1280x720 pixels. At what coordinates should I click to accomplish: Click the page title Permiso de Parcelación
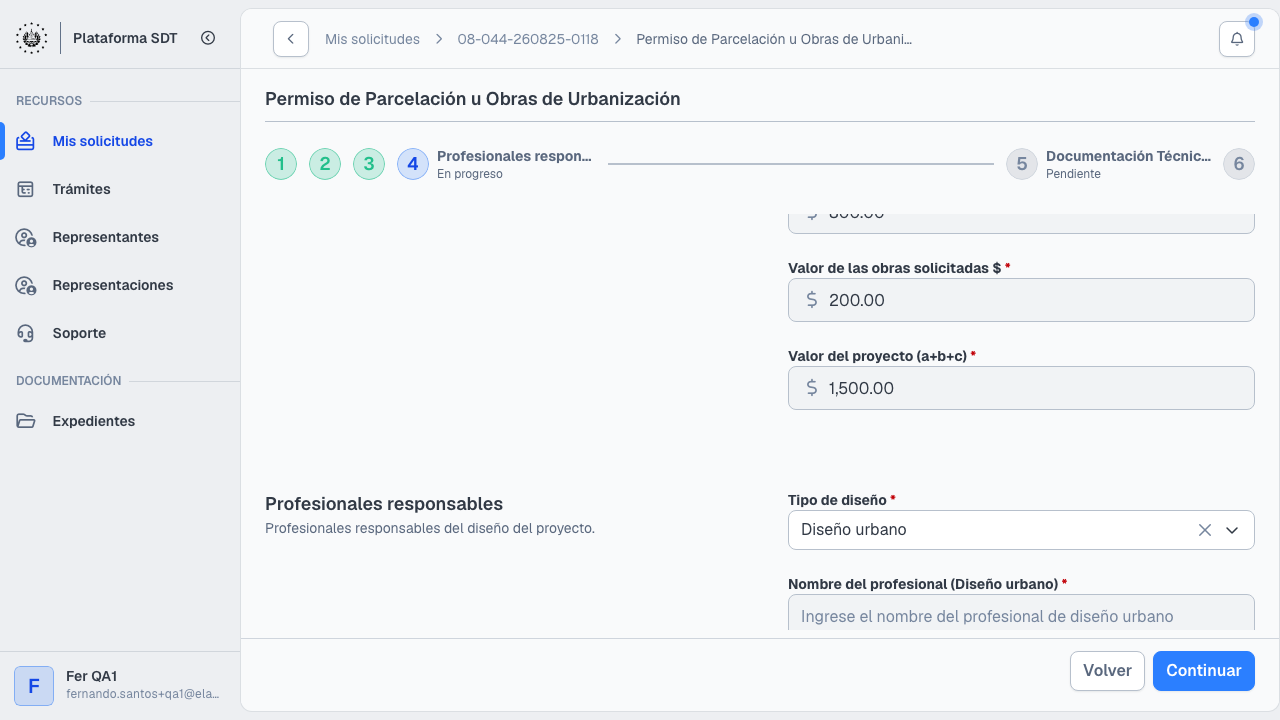(x=473, y=99)
